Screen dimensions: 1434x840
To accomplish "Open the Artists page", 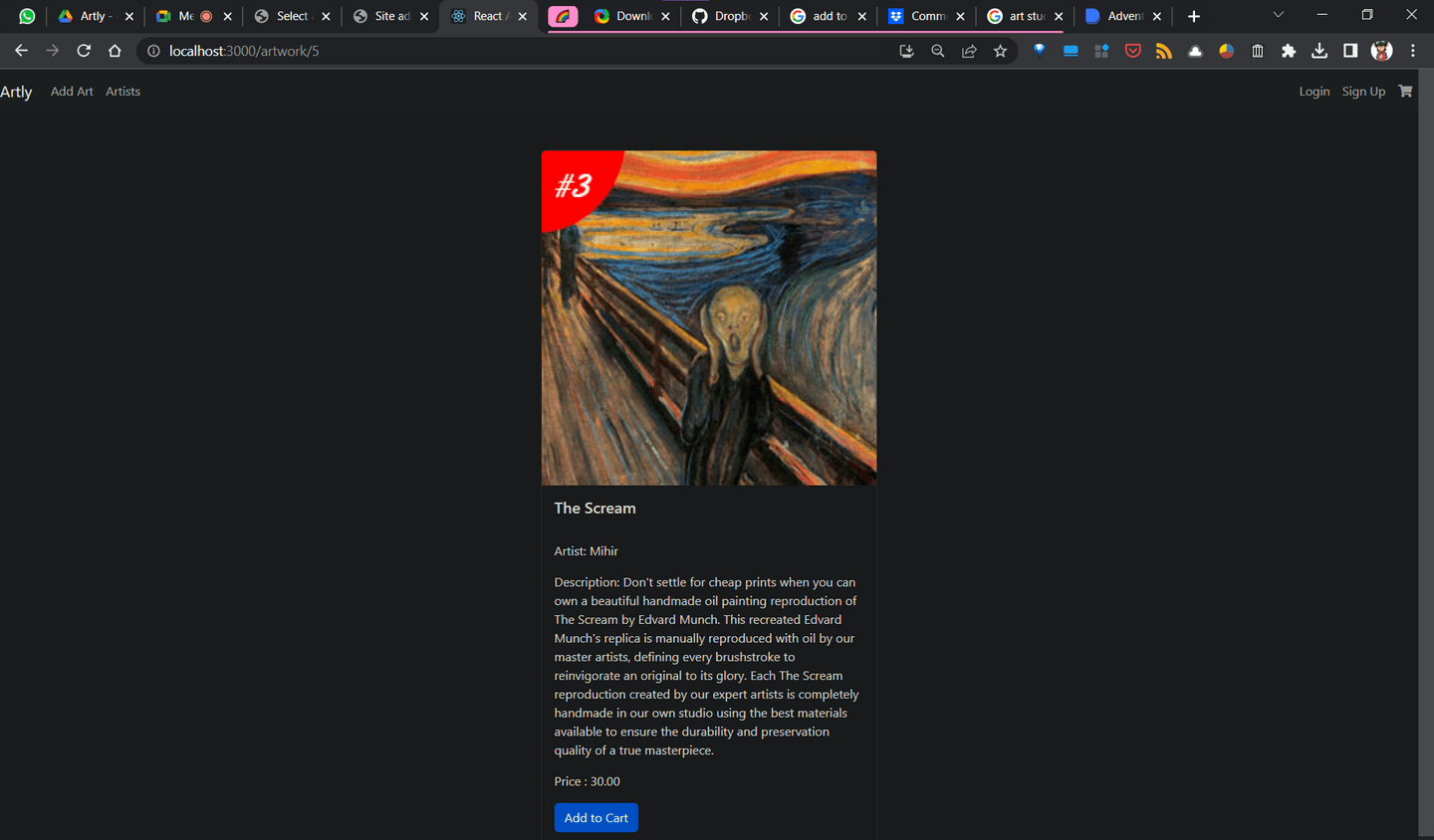I will (x=123, y=92).
